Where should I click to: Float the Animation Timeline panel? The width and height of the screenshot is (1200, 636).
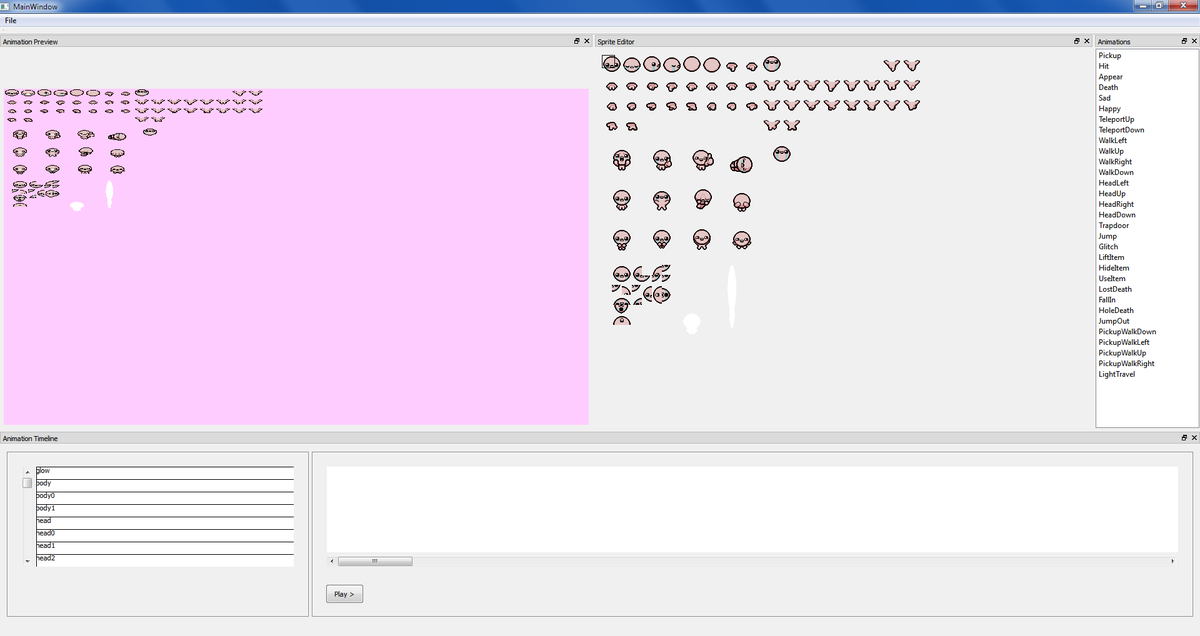point(1183,438)
